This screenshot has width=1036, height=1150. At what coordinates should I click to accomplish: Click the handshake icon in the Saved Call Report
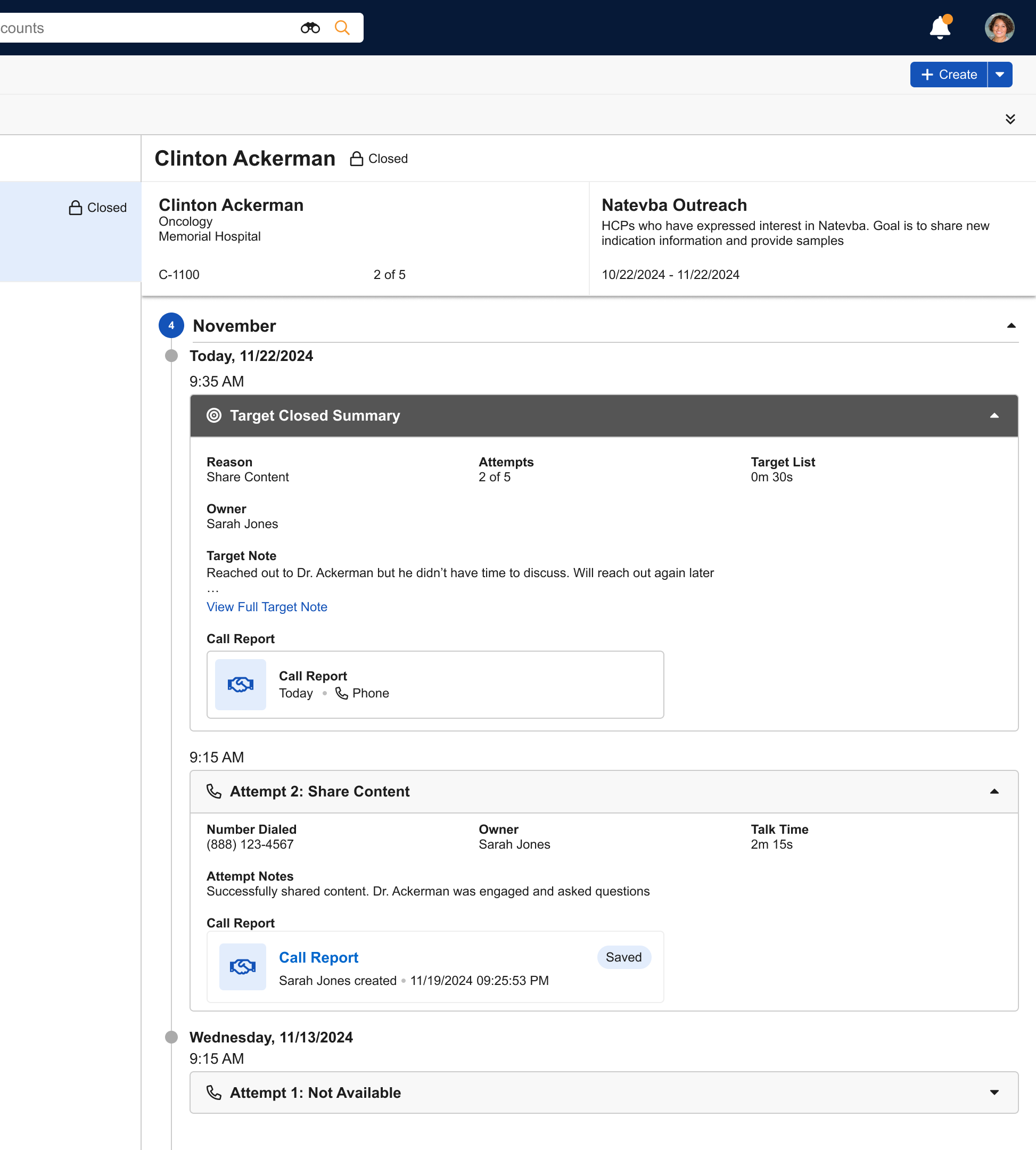[x=242, y=966]
